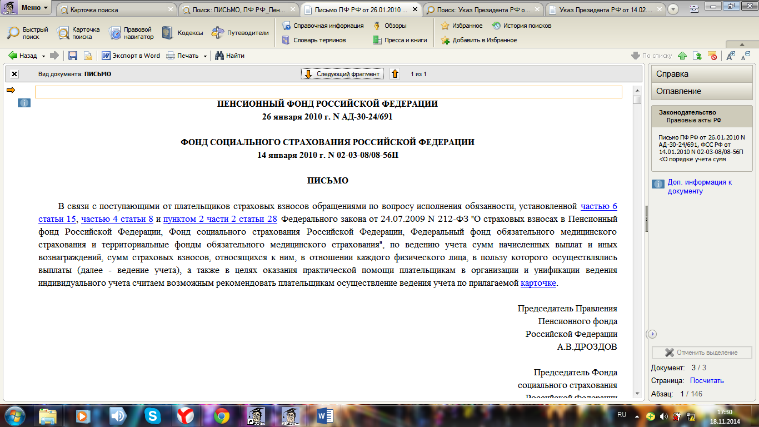
Task: Open Google Chrome from the taskbar
Action: [x=222, y=416]
